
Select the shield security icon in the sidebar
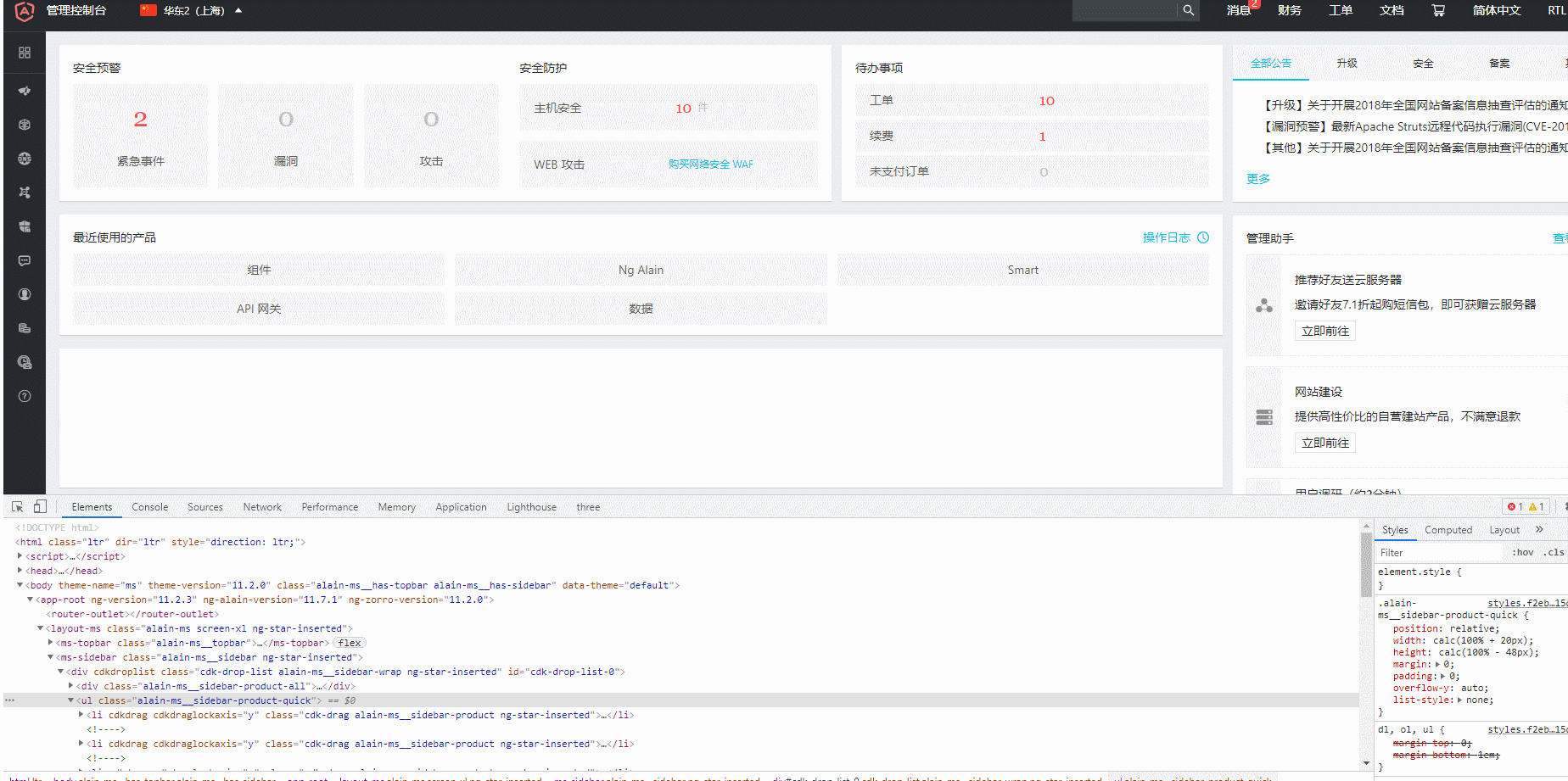point(25,226)
